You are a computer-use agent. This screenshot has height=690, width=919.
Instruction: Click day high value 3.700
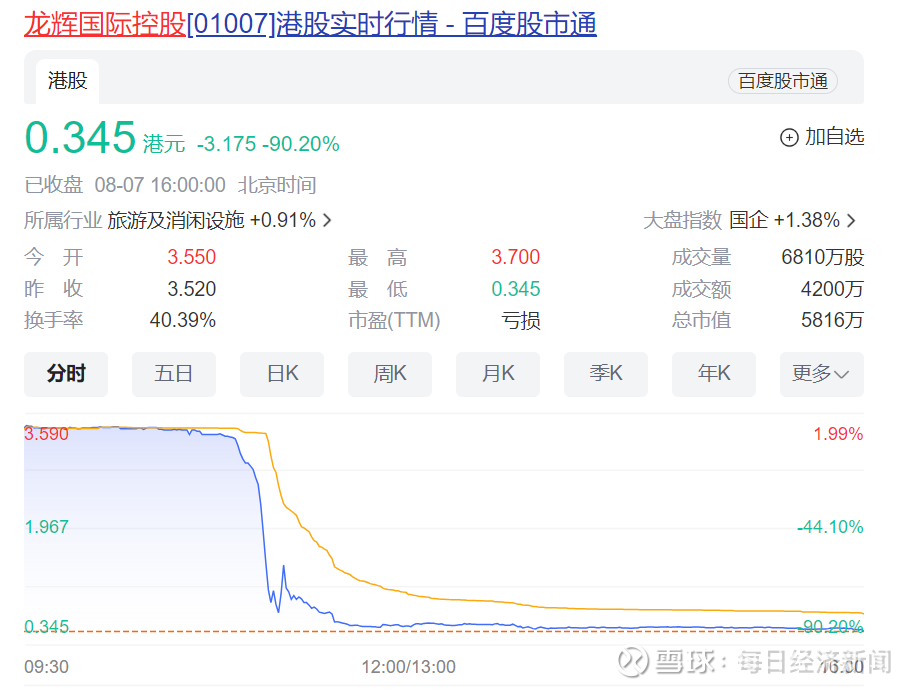515,257
